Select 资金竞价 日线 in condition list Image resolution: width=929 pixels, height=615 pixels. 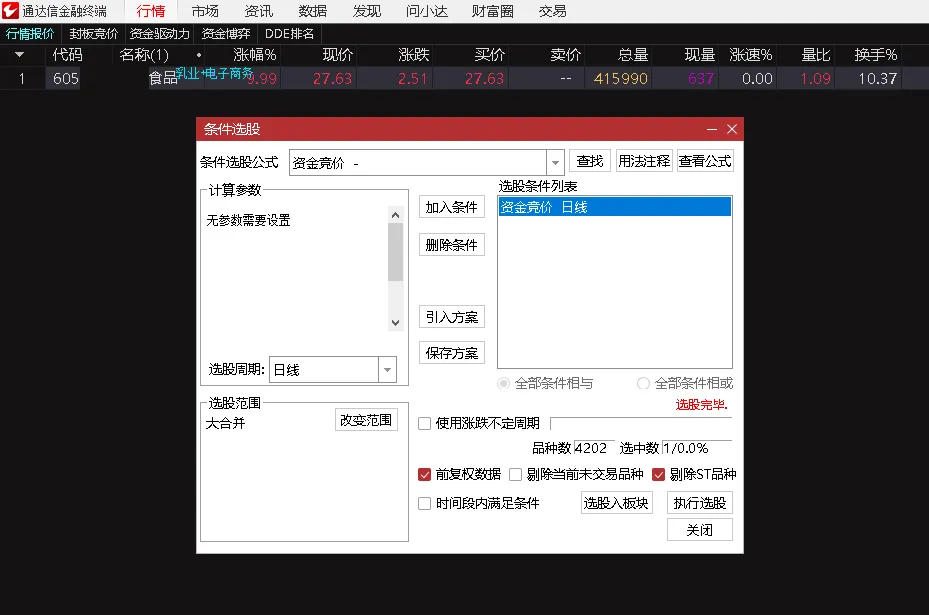(x=614, y=207)
